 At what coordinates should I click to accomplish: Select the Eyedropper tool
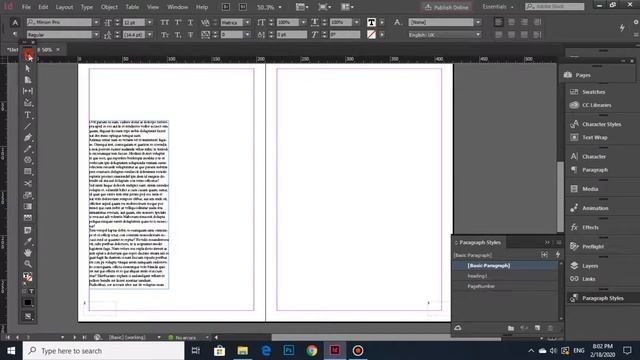point(27,242)
